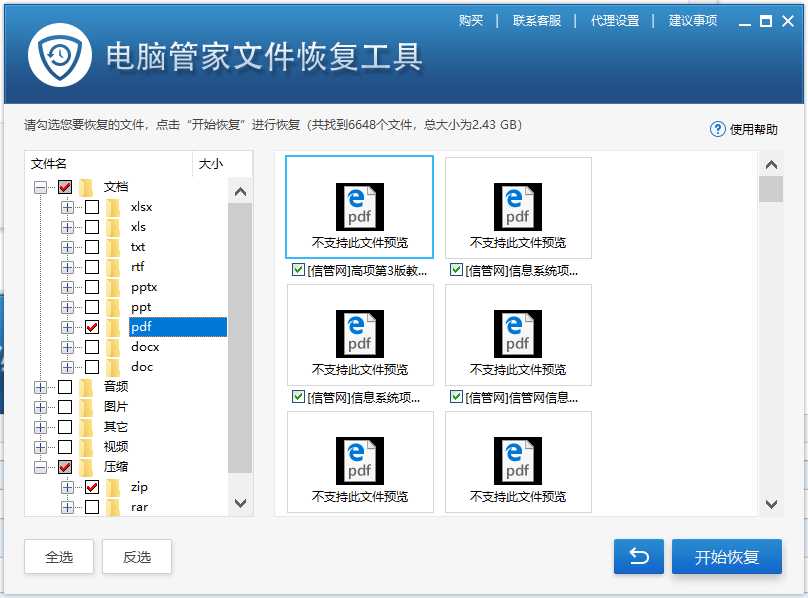
Task: Expand the 视频 tree node
Action: click(x=40, y=447)
